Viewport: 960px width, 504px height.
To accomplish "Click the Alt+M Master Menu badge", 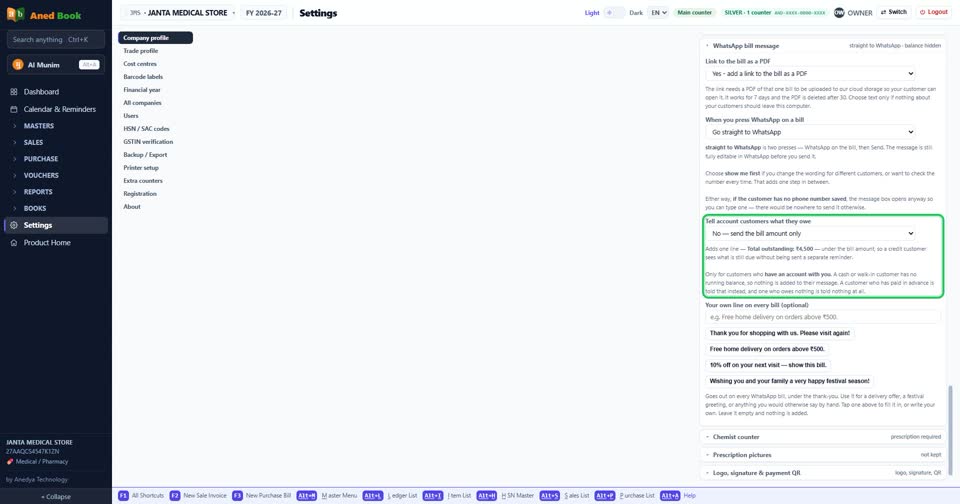I will 307,495.
